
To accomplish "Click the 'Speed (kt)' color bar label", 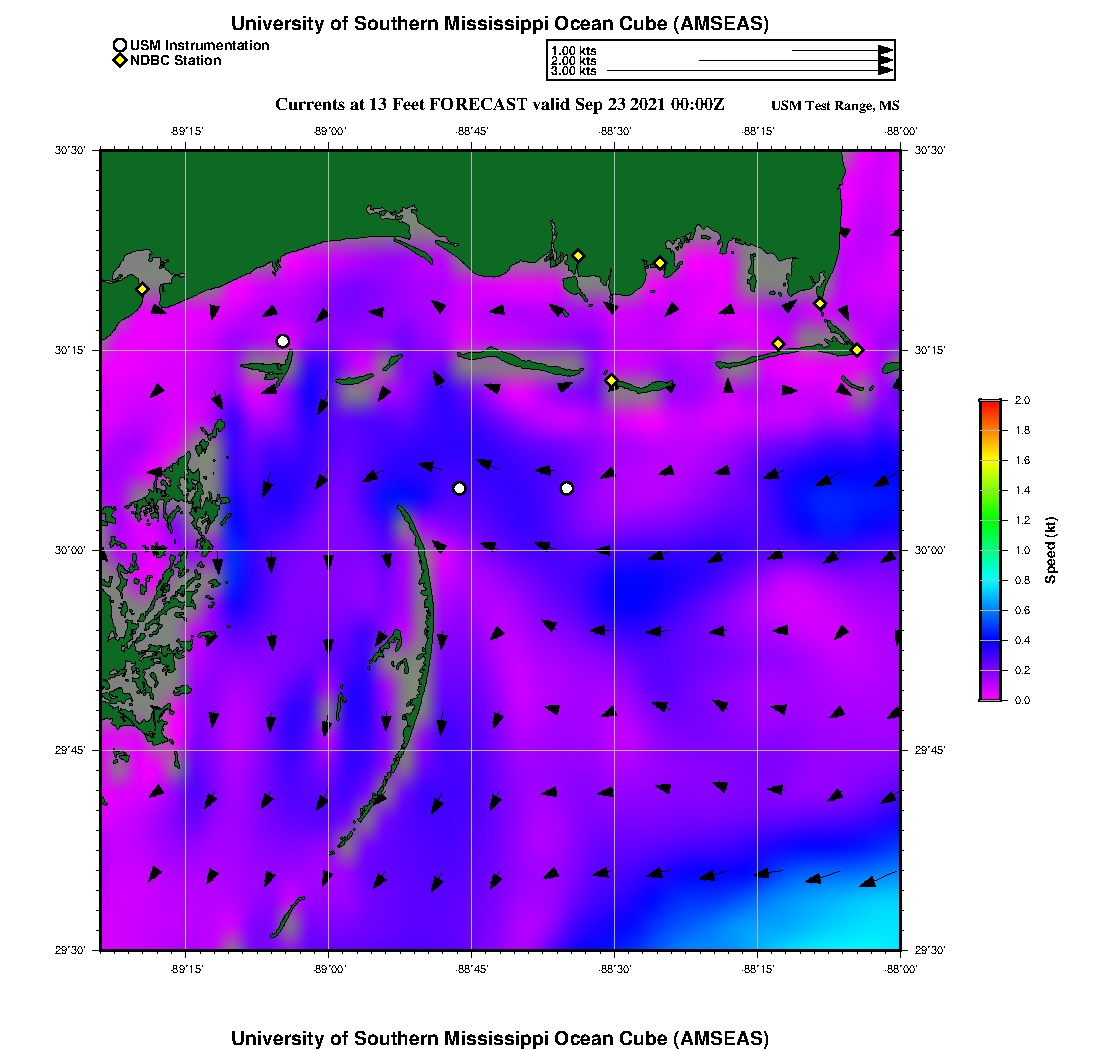I will (x=1050, y=550).
